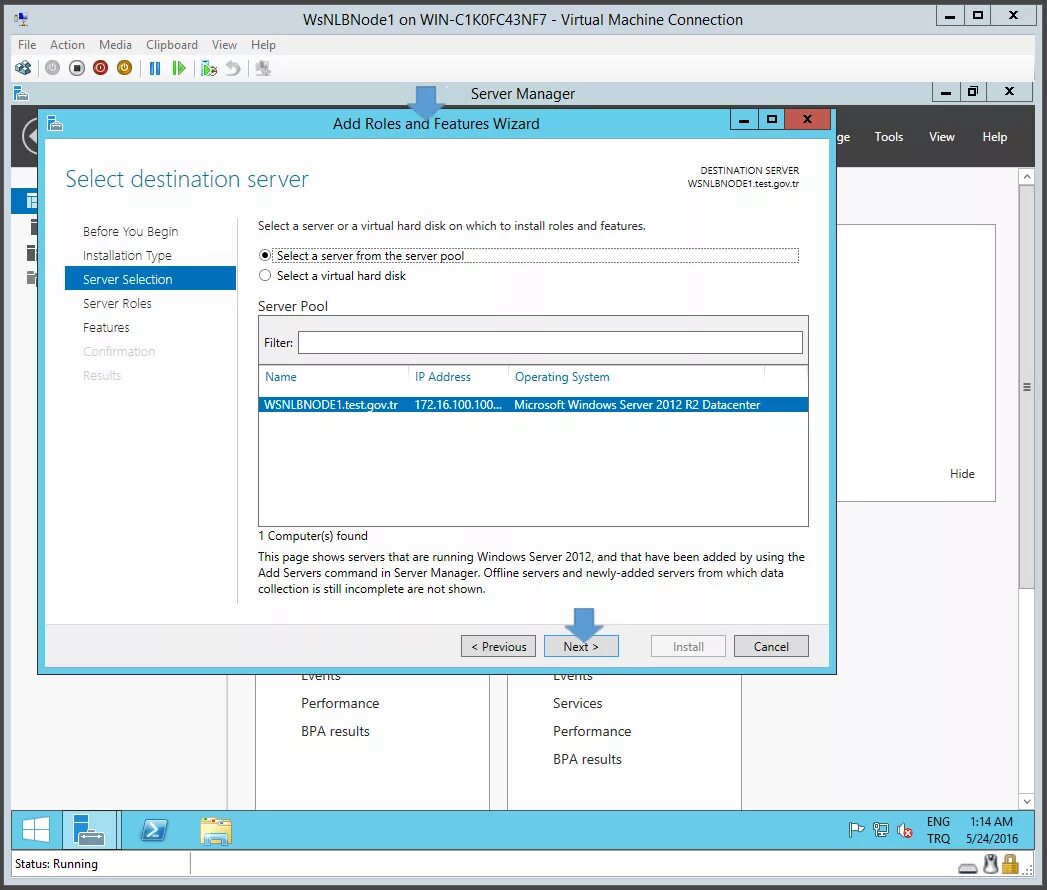Open the Media menu
Screen dimensions: 1047x890
tap(116, 45)
